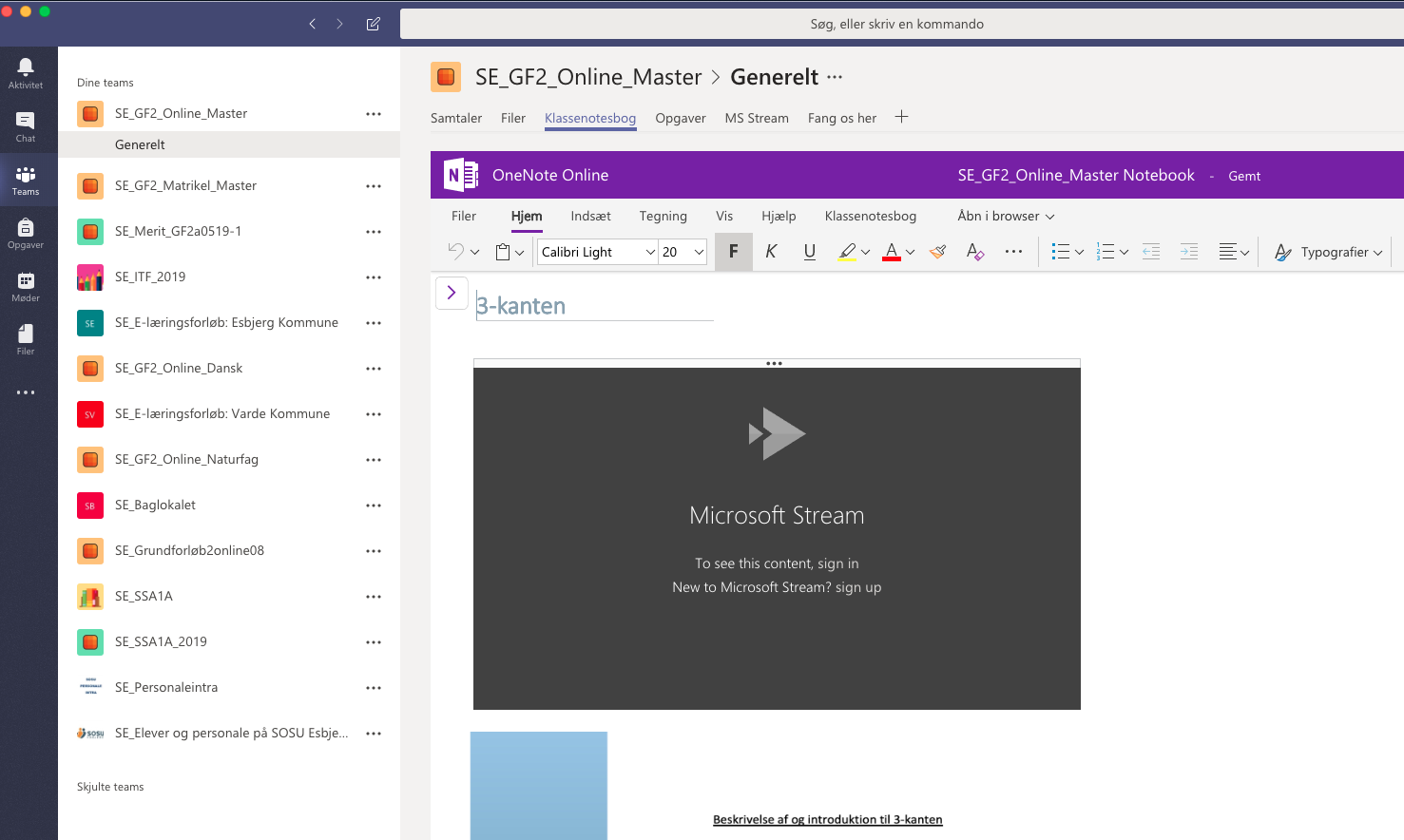
Task: Open the Hjælp ribbon tab
Action: [x=779, y=216]
